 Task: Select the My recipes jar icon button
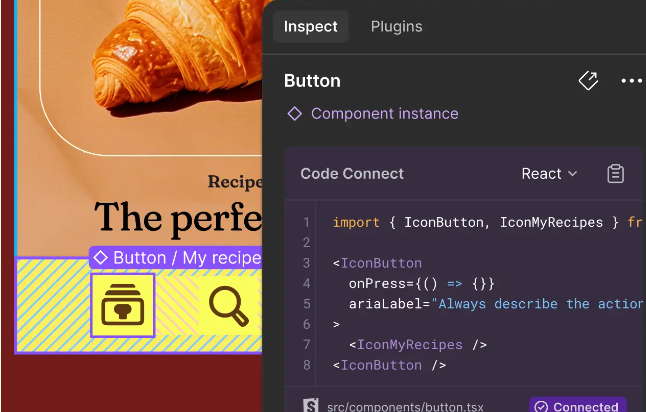[123, 305]
